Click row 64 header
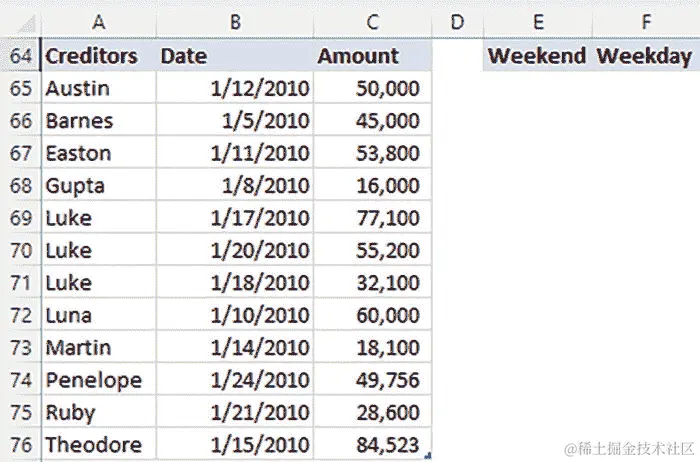Viewport: 700px width, 462px height. tap(20, 56)
